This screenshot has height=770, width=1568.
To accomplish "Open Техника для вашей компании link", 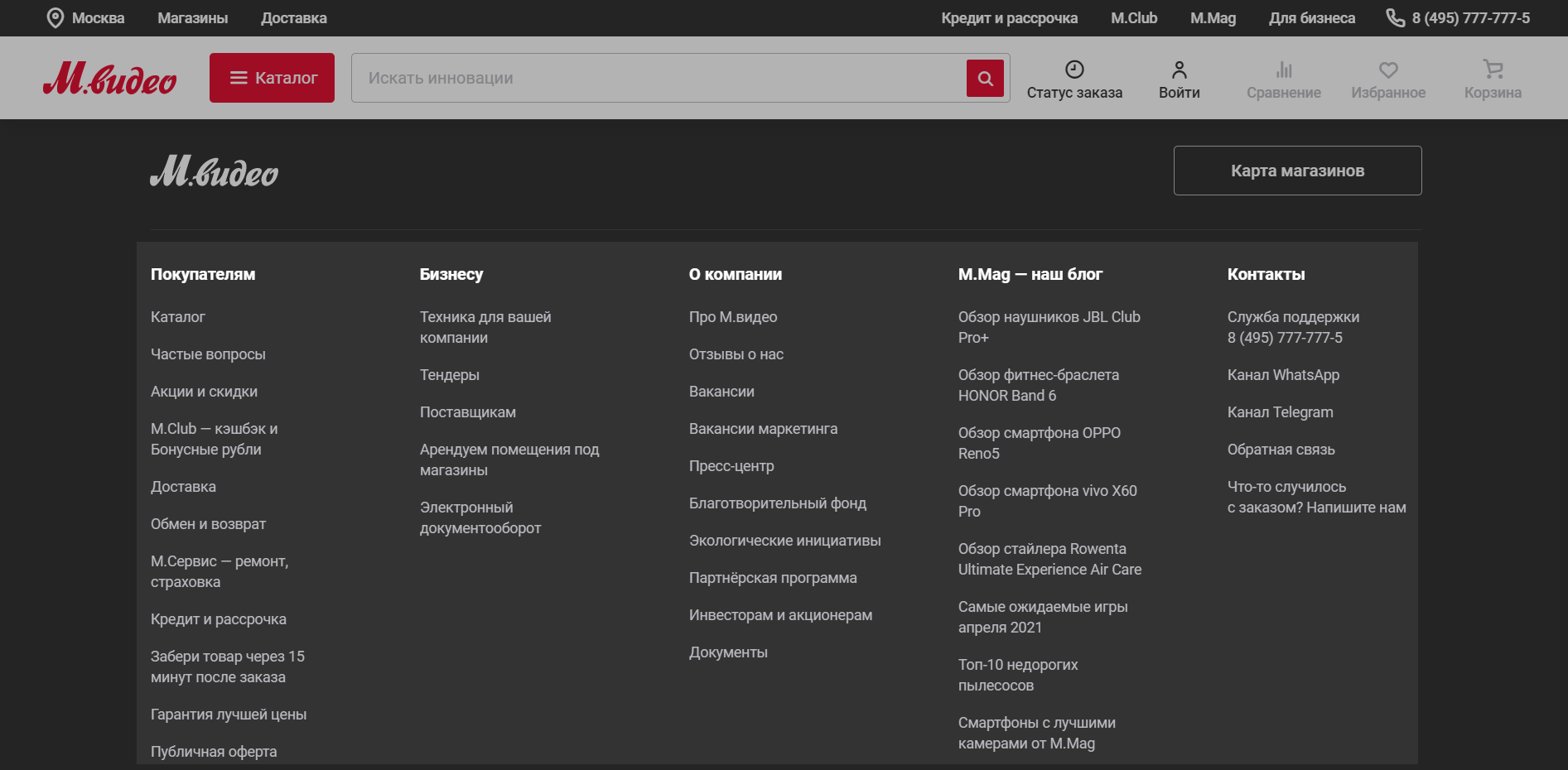I will click(x=485, y=327).
